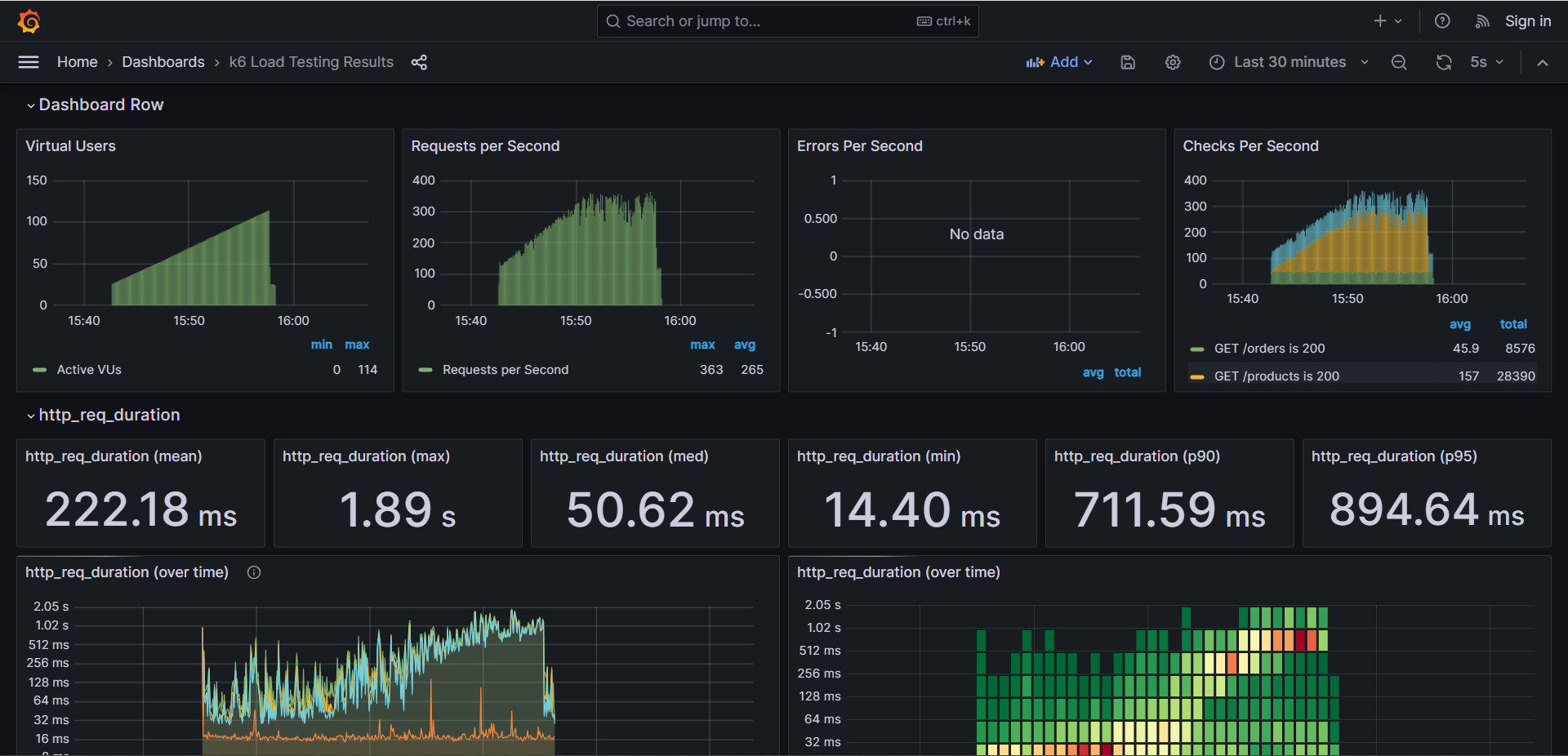The image size is (1568, 756).
Task: Collapse the Dashboard Row section
Action: pyautogui.click(x=95, y=105)
